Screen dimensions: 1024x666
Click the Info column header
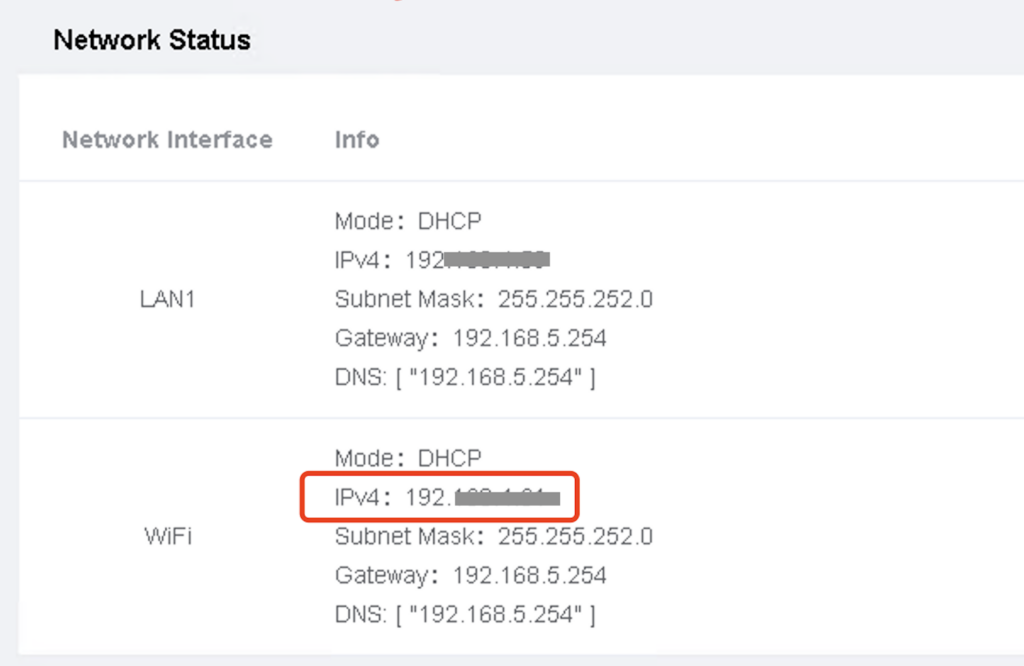pos(357,139)
